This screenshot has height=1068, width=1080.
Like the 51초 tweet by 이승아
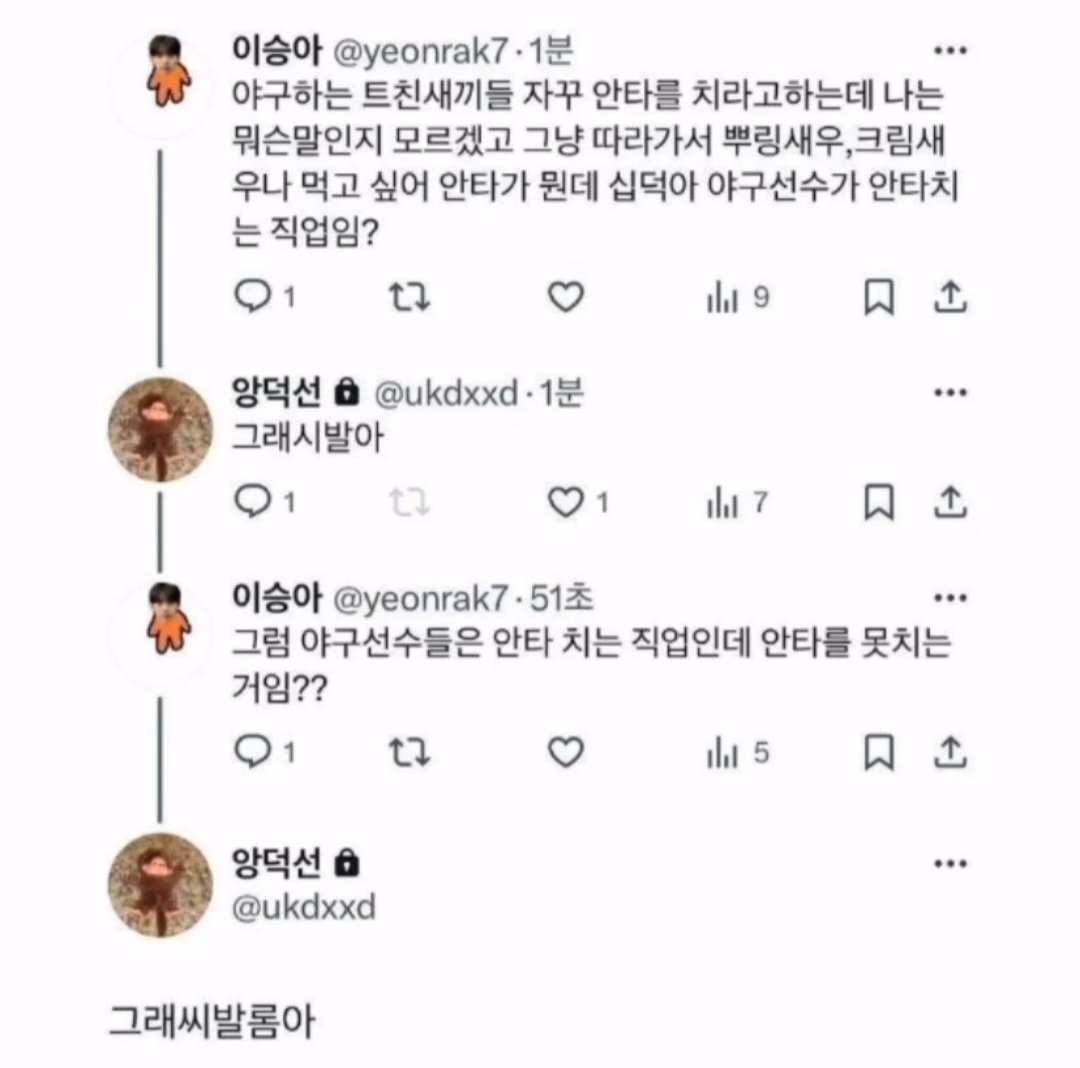tap(566, 751)
